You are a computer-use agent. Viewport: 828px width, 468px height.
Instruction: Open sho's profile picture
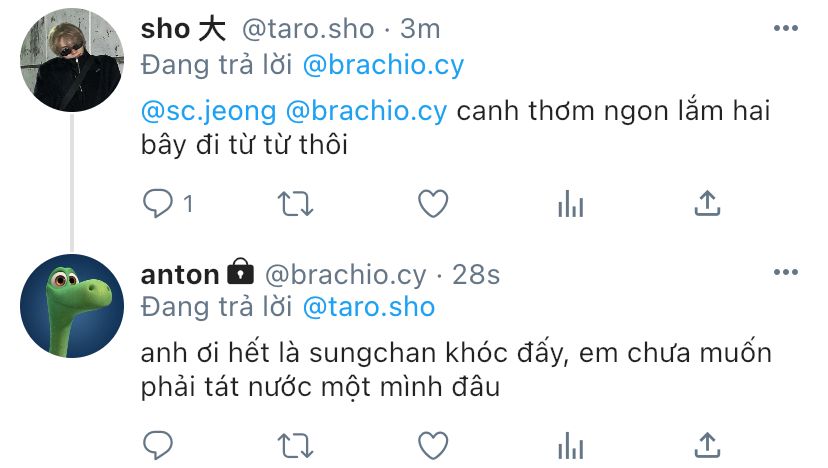click(x=72, y=60)
